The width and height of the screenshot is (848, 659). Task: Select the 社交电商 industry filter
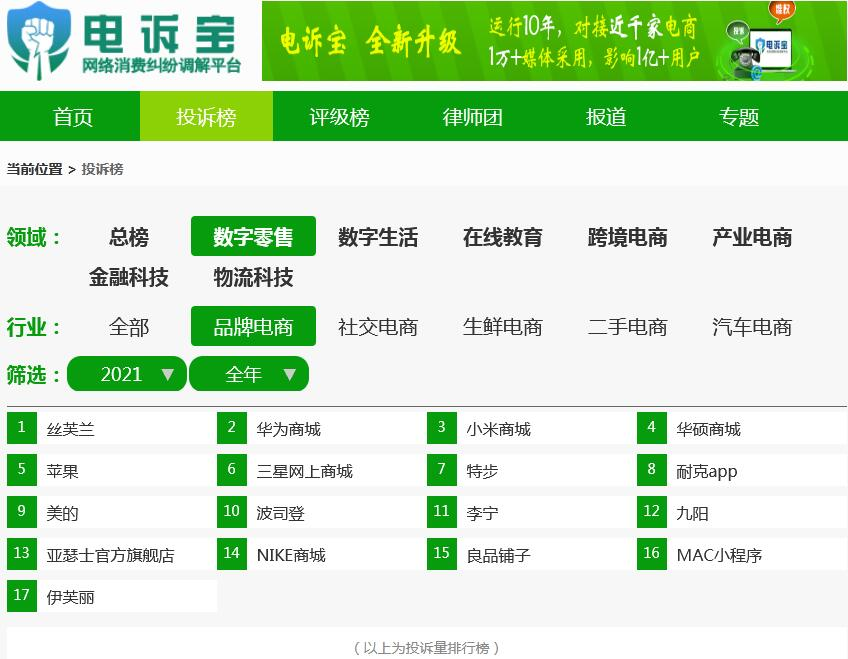[378, 327]
